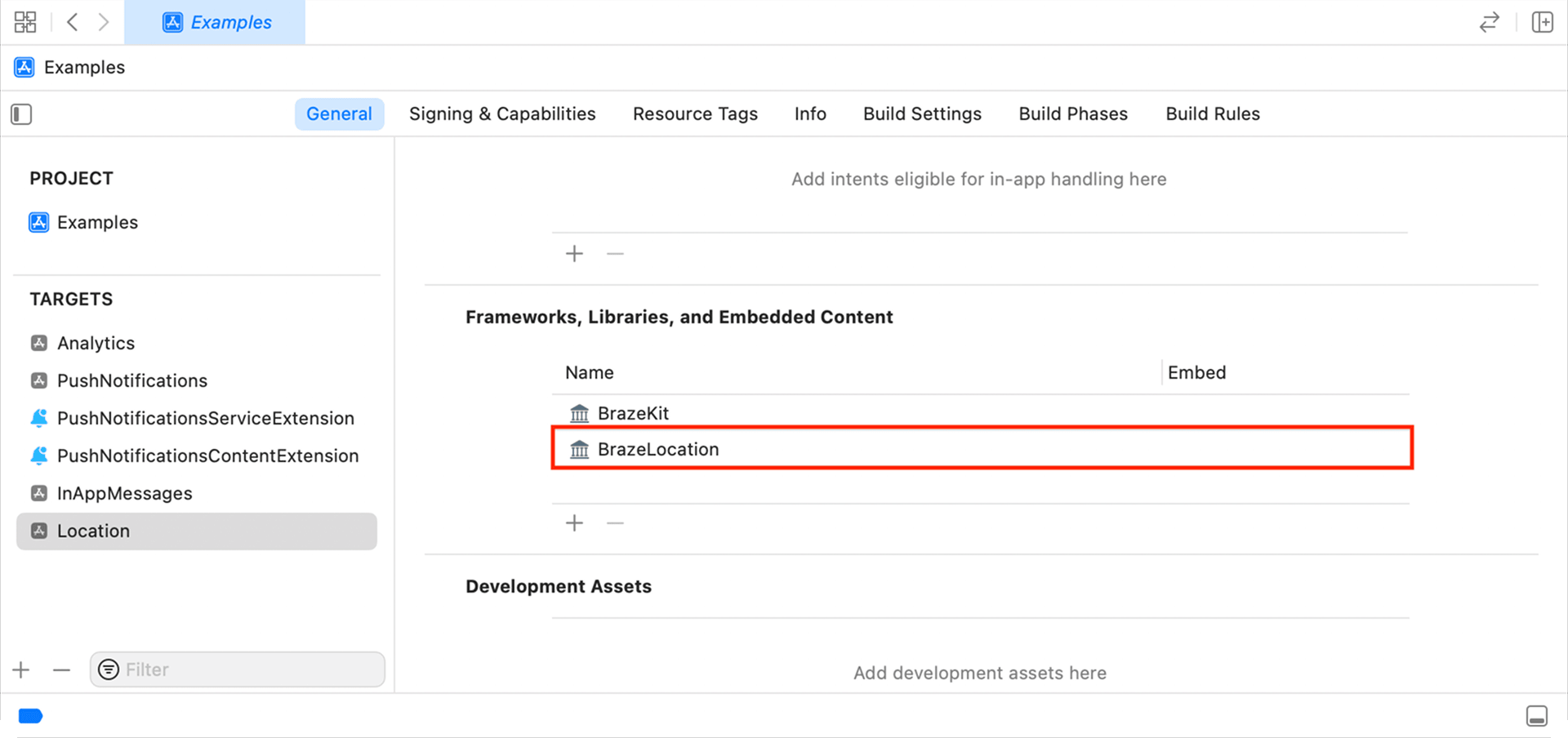The image size is (1568, 738).
Task: Toggle the swap arrows editor options
Action: (1490, 22)
